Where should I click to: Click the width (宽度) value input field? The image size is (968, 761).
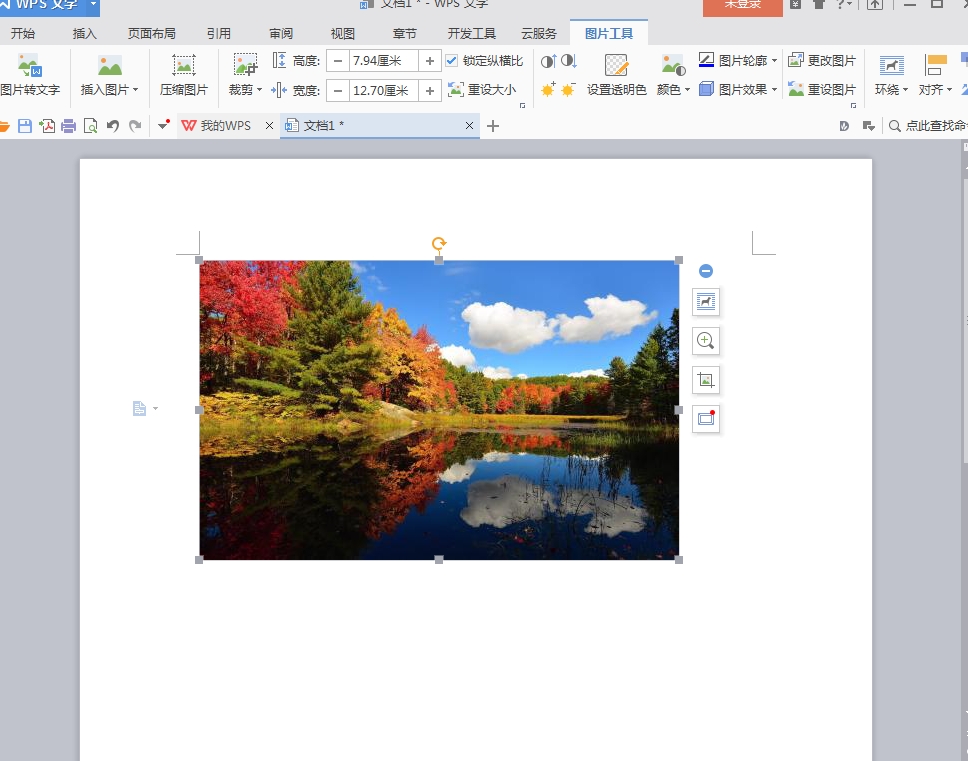tap(382, 91)
